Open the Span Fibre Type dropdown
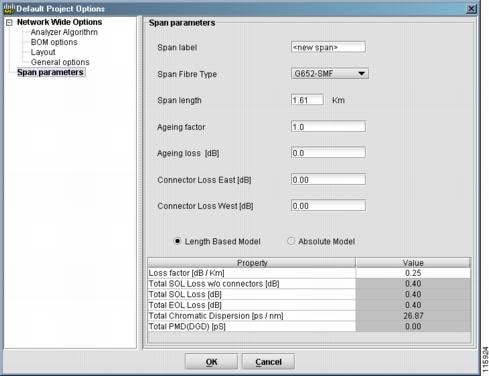Screen dimensions: 489x376 (330, 74)
